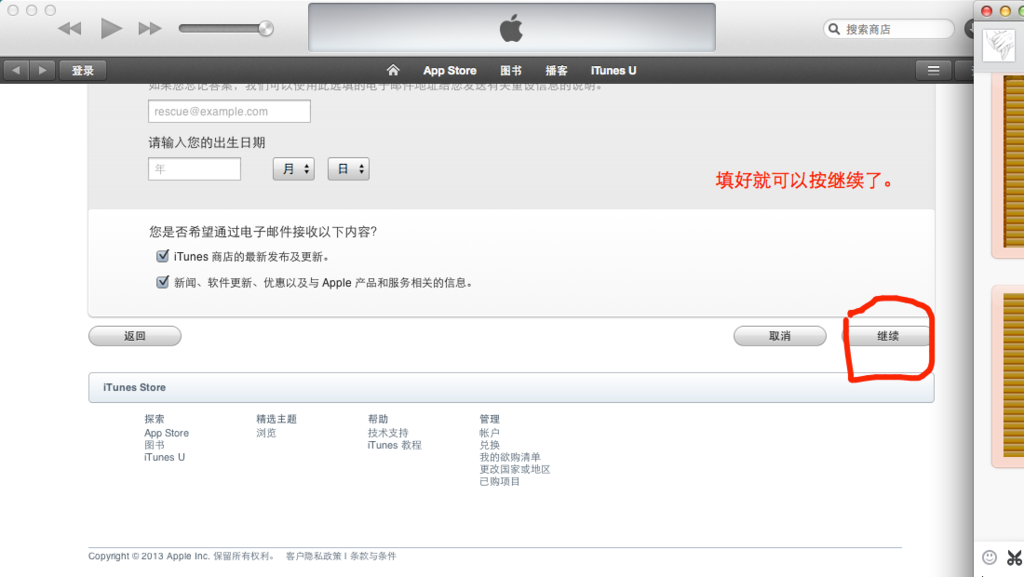Click the rewind playback button
Screen dimensions: 1024x577
[69, 29]
